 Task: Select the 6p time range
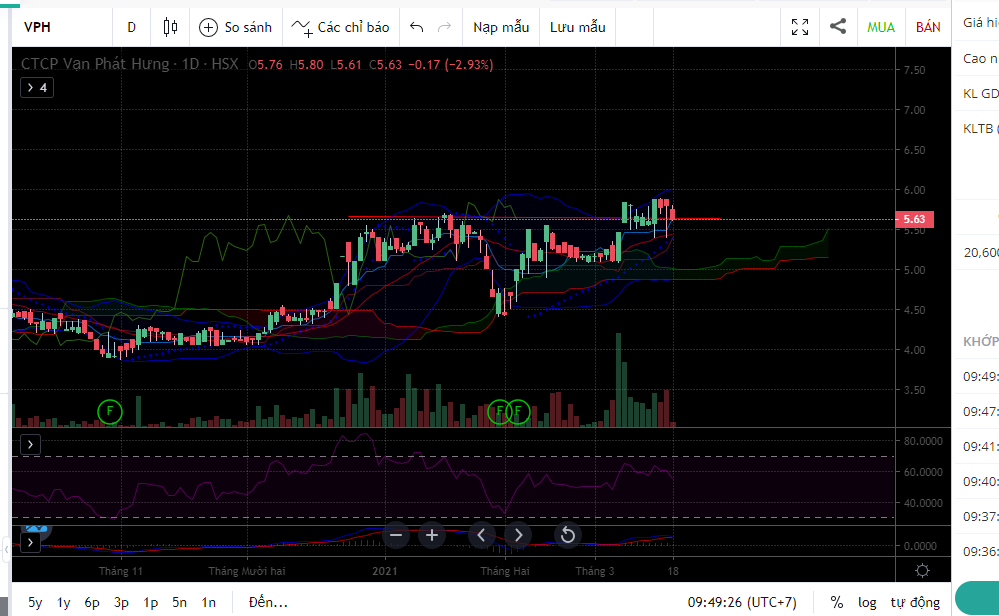[x=92, y=602]
